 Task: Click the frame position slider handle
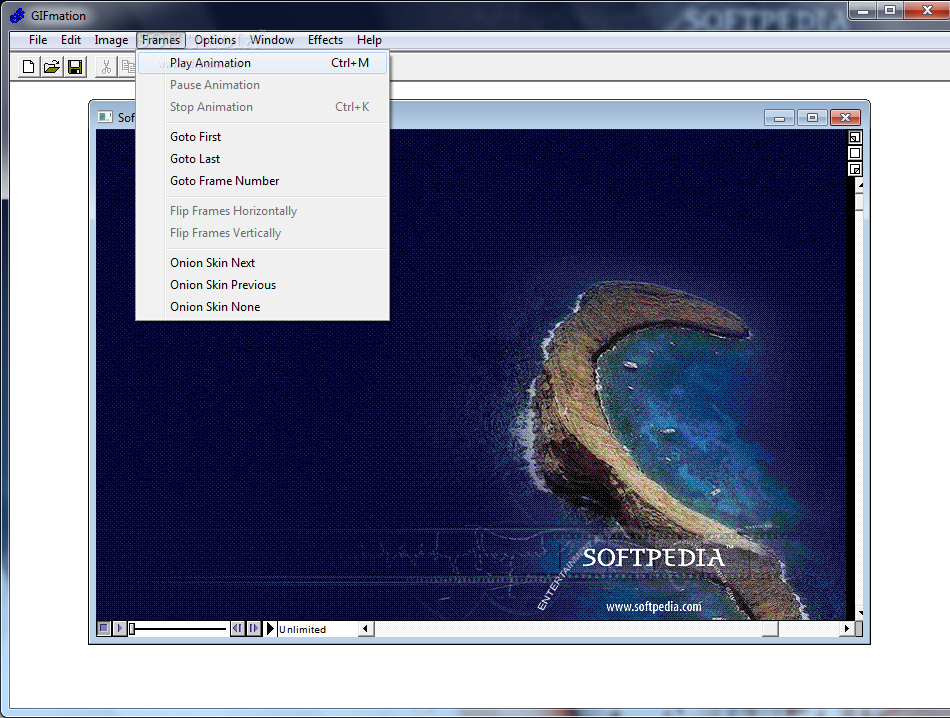[132, 629]
